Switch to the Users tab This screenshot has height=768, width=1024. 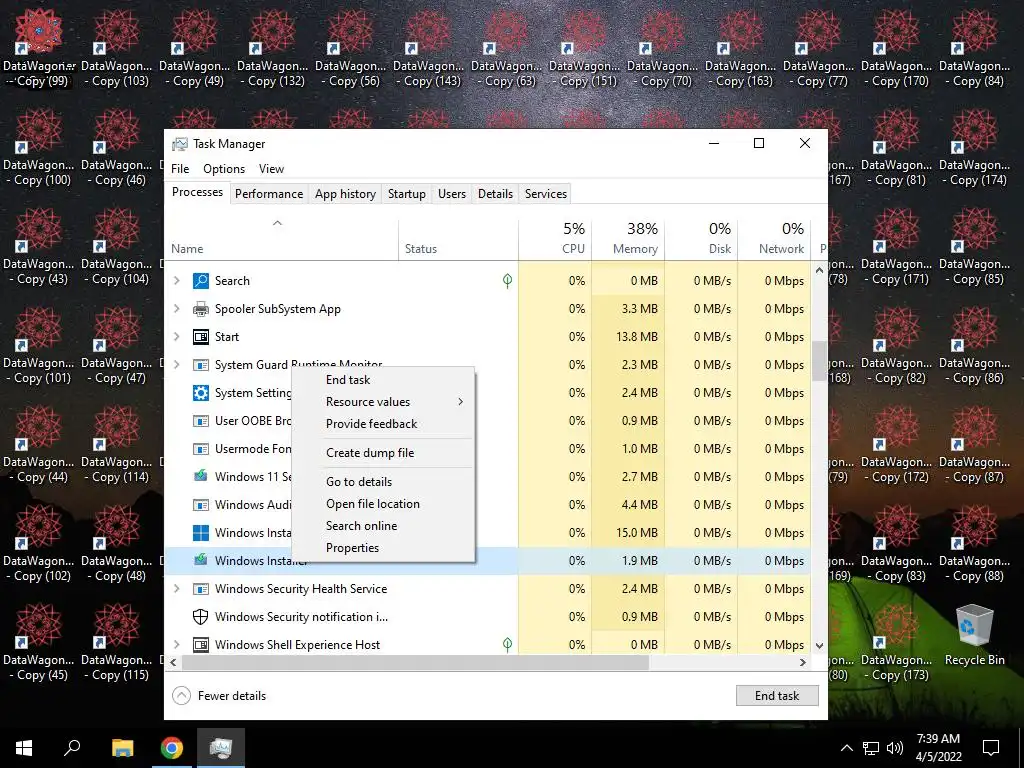pyautogui.click(x=452, y=194)
